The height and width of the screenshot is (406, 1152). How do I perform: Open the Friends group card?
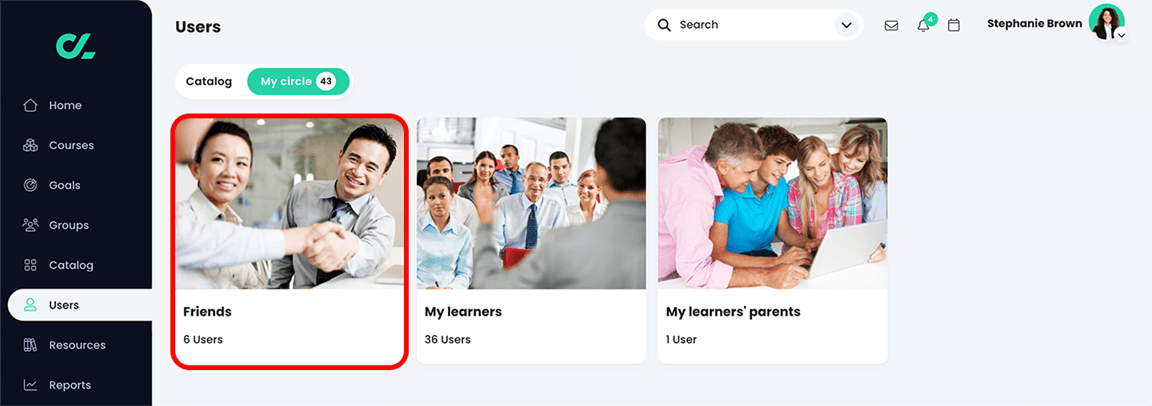click(x=289, y=241)
